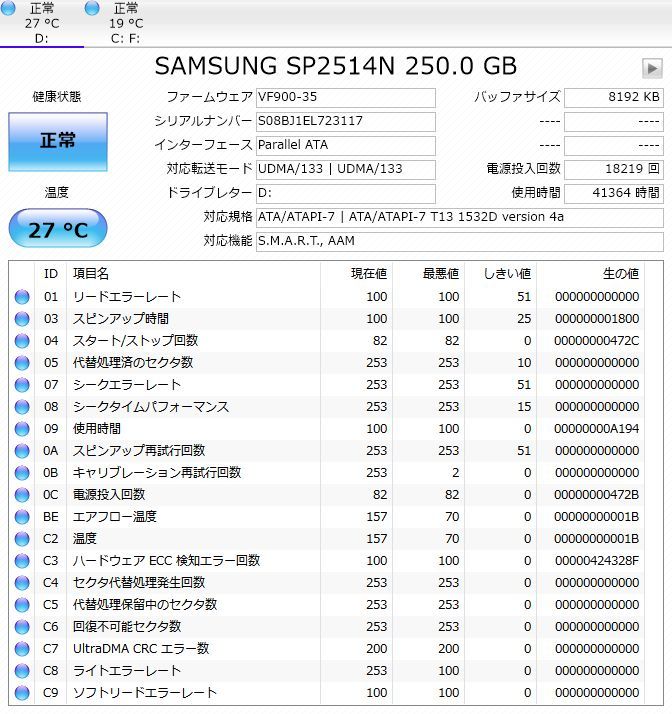Select the 代替処理済のセクタ数 attribute name
The width and height of the screenshot is (672, 714).
[x=133, y=363]
